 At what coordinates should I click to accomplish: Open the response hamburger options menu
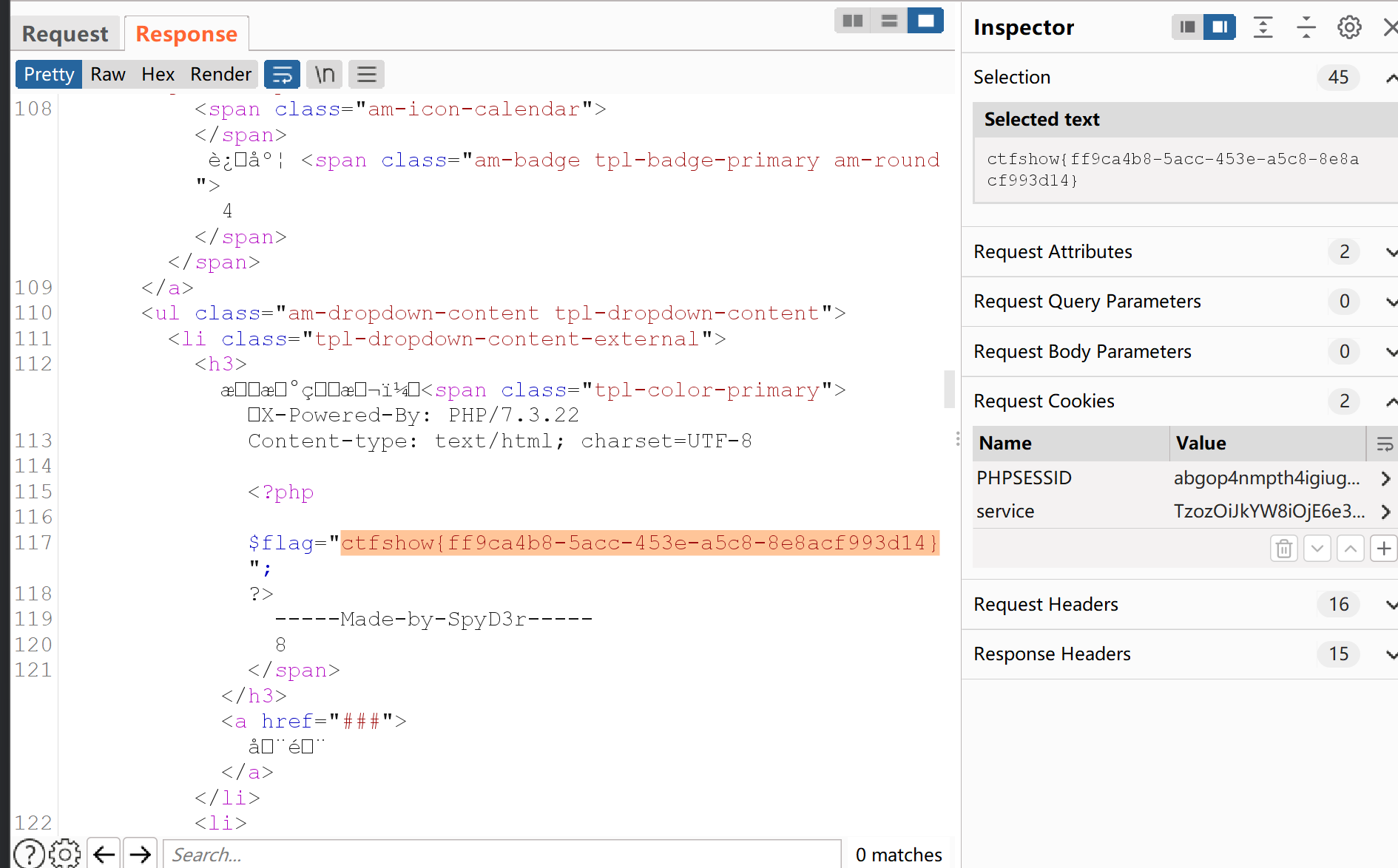point(367,75)
